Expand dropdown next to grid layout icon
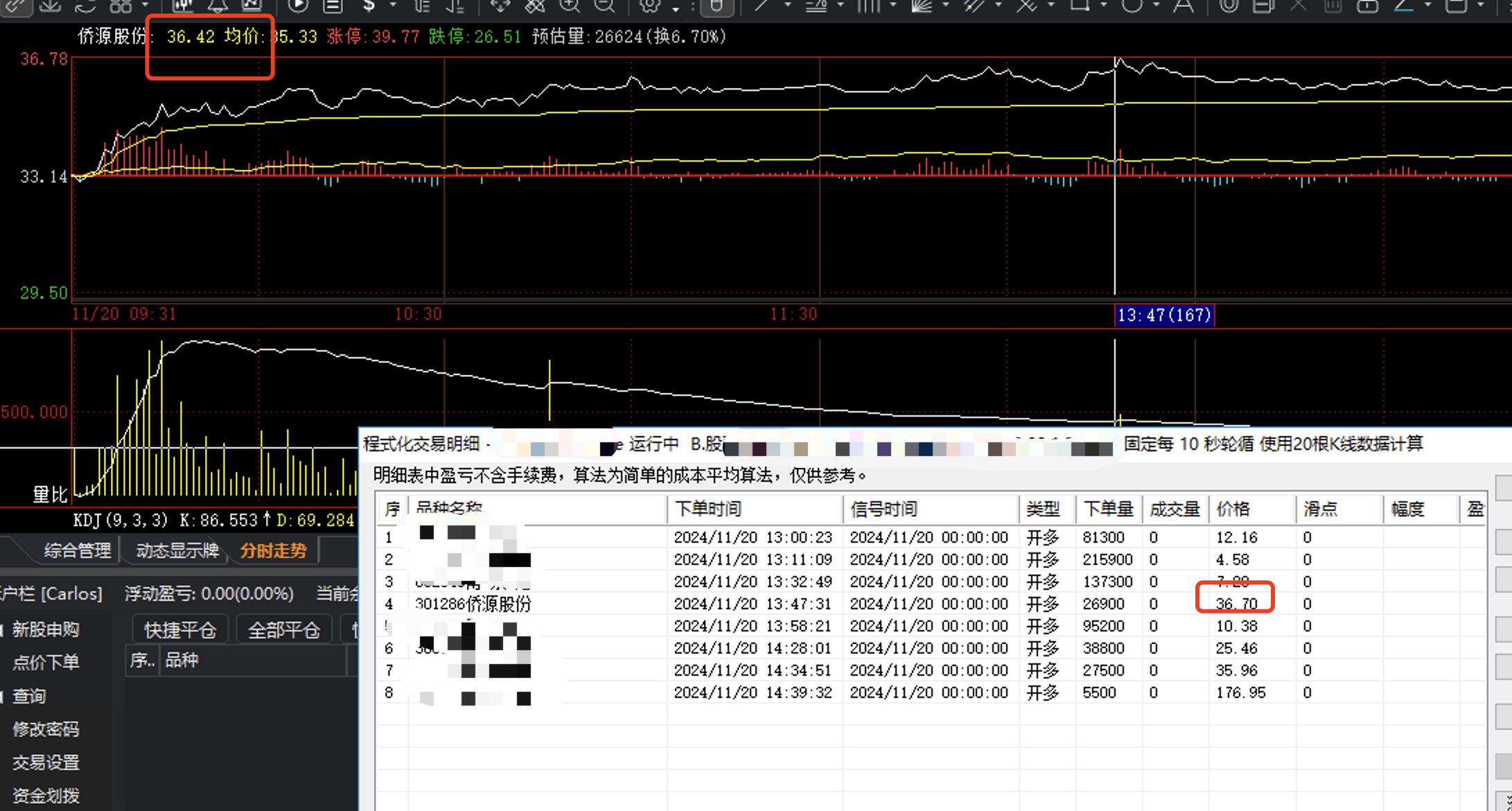 145,6
